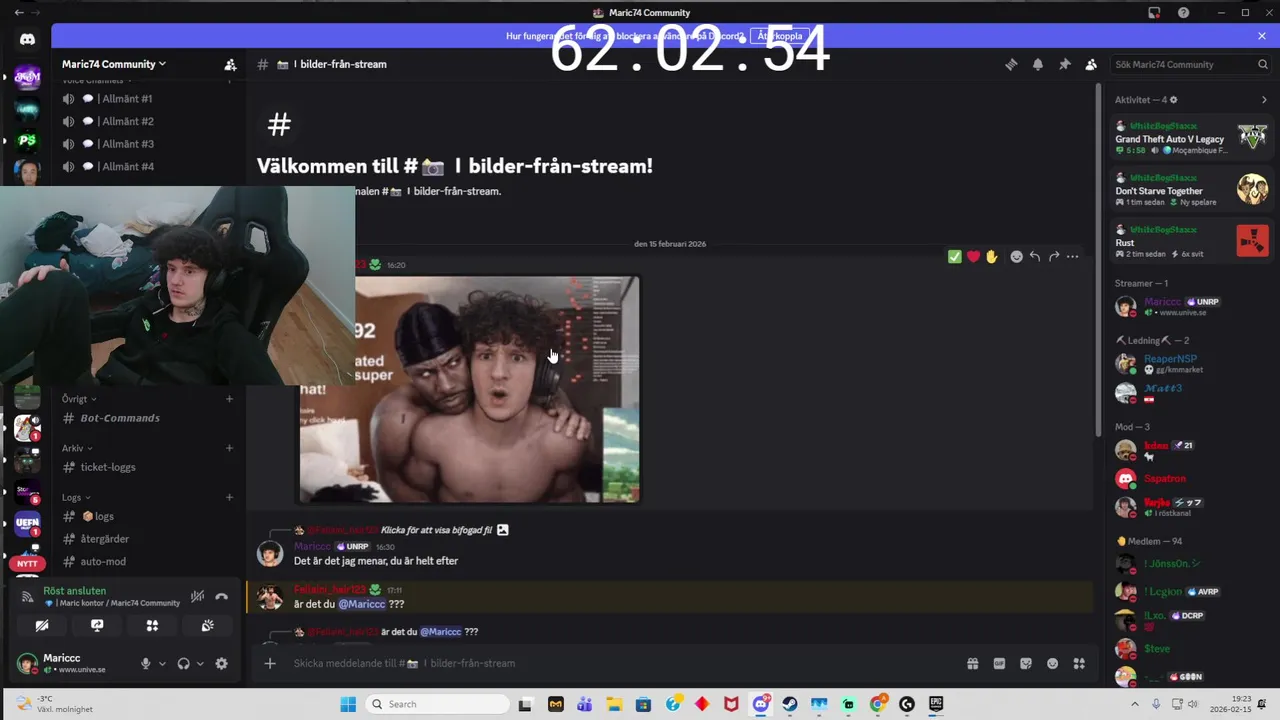
Task: Open notification settings bell icon
Action: 1038,64
